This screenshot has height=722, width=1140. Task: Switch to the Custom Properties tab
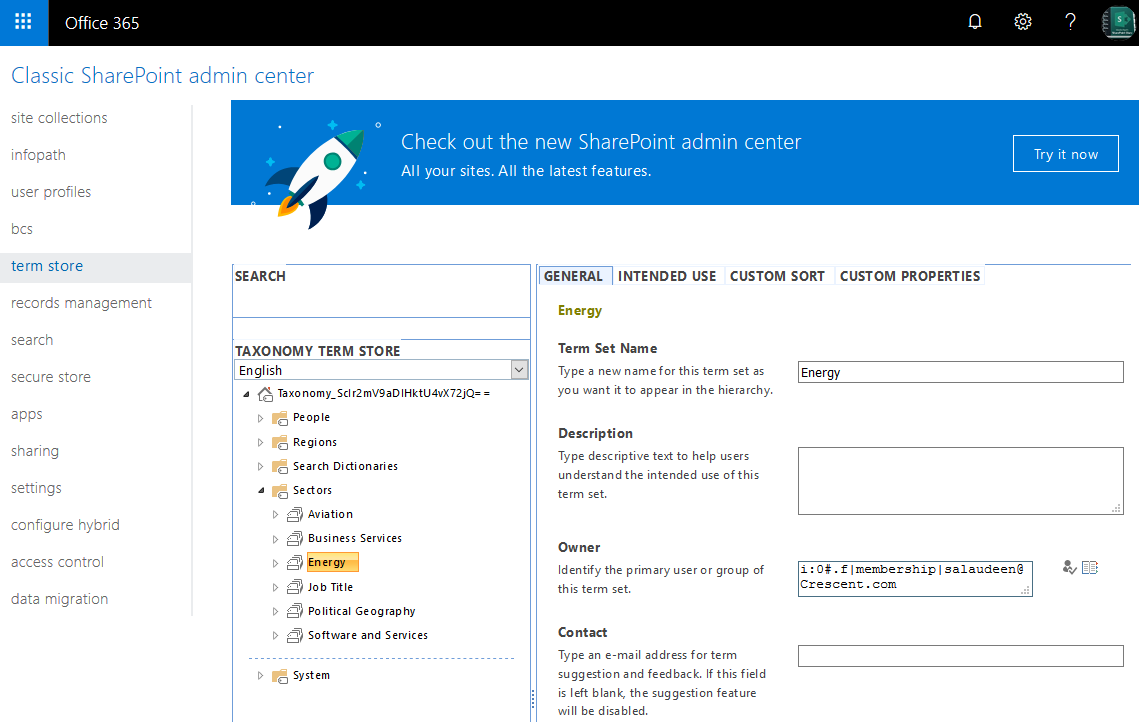click(910, 276)
